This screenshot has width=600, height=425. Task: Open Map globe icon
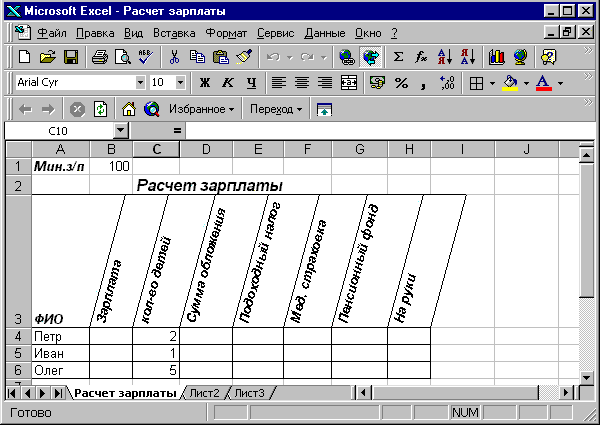tap(520, 57)
